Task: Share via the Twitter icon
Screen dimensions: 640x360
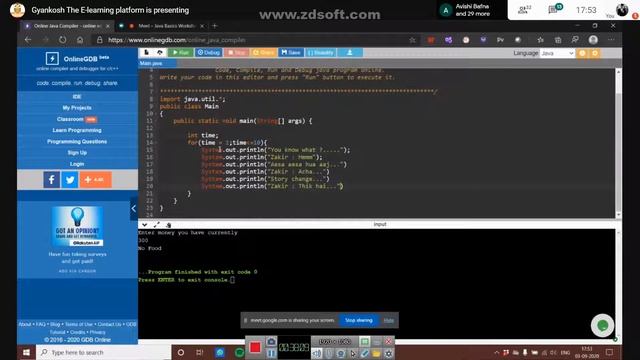Action: pyautogui.click(x=70, y=180)
